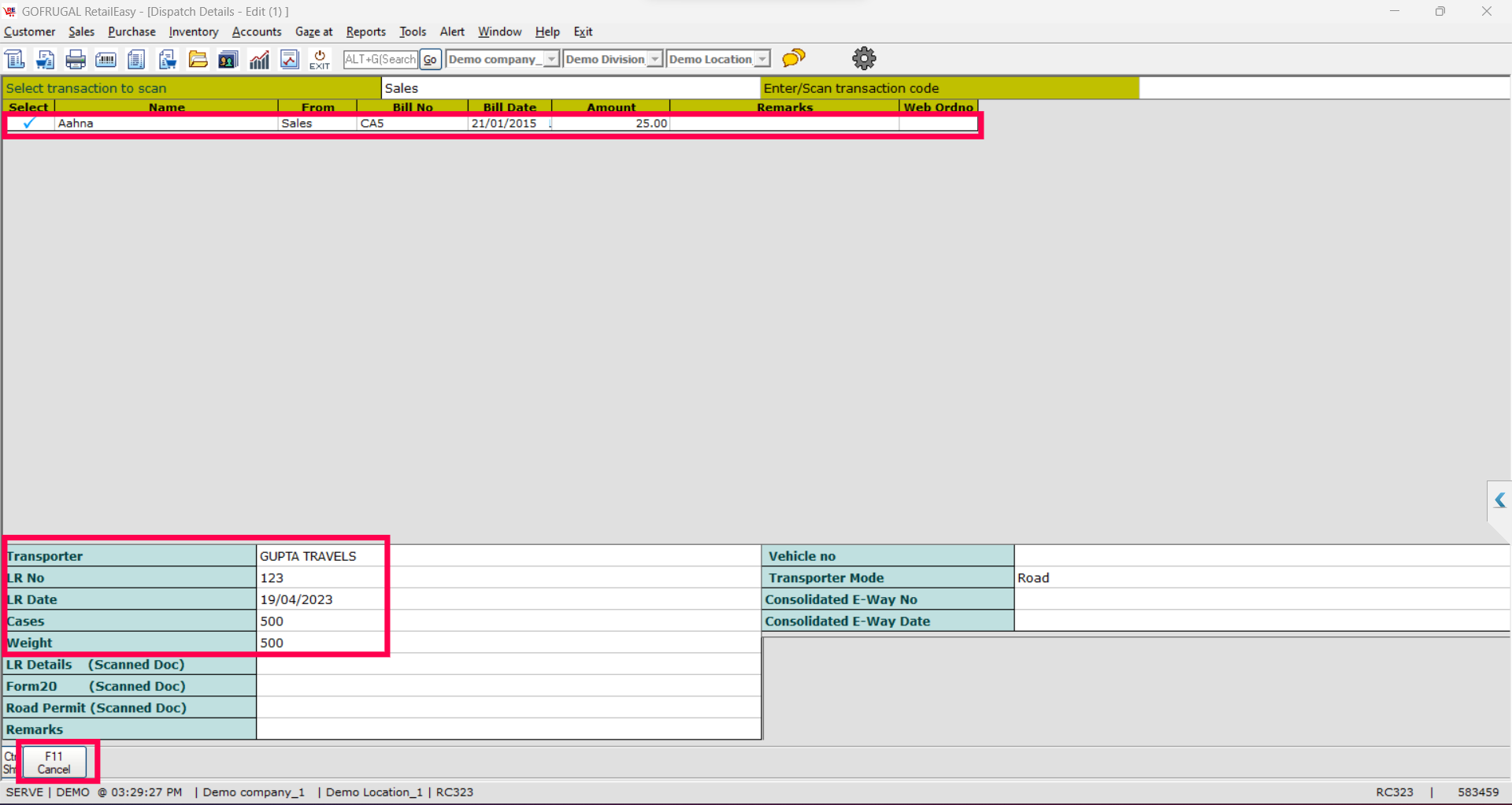Open the line graph report icon
The width and height of the screenshot is (1512, 805).
tap(290, 59)
